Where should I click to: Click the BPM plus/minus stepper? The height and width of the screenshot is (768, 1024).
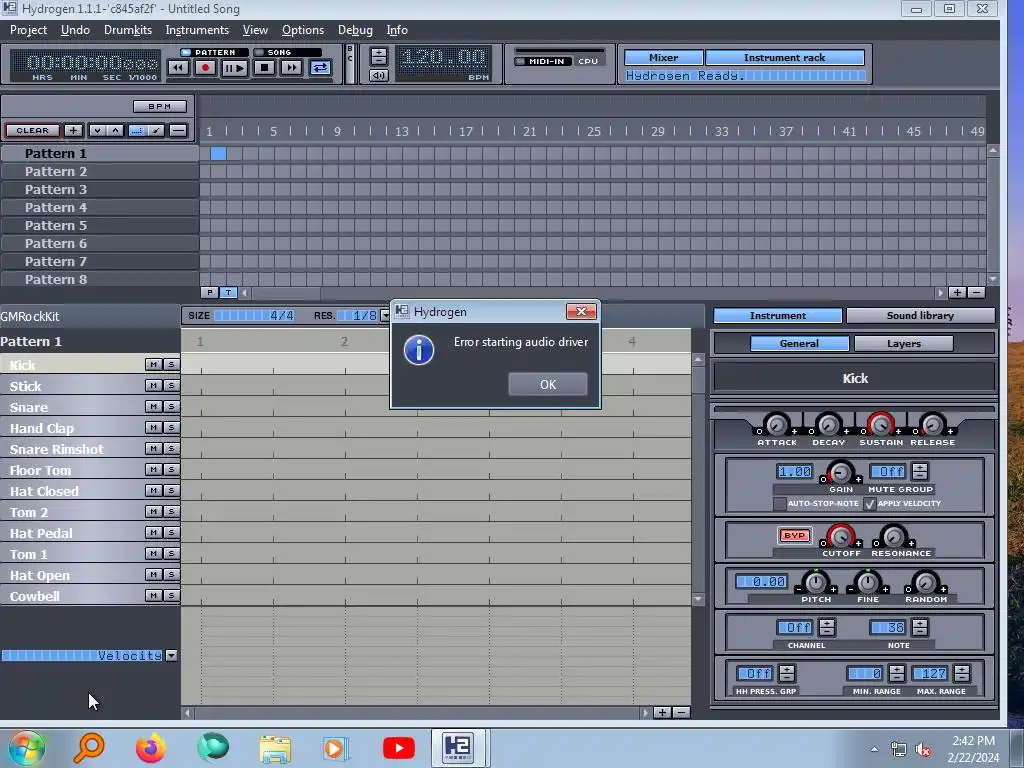(379, 56)
